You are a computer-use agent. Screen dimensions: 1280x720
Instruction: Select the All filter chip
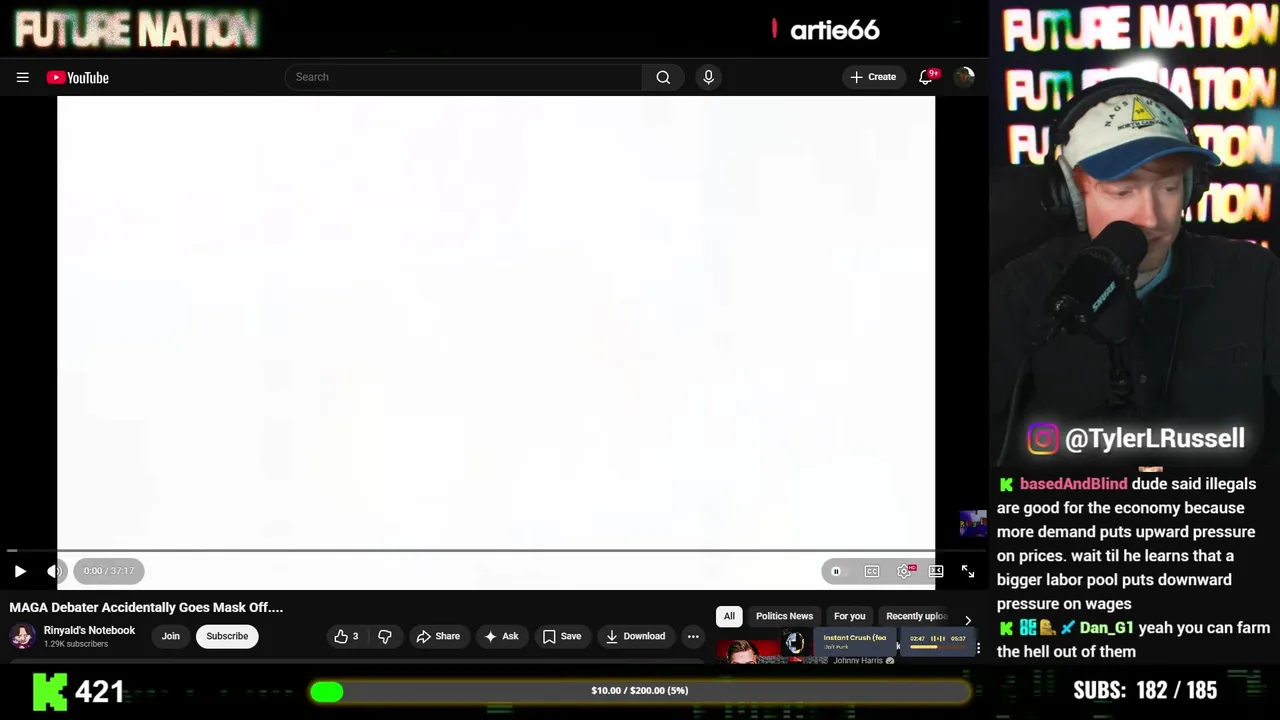tap(729, 616)
